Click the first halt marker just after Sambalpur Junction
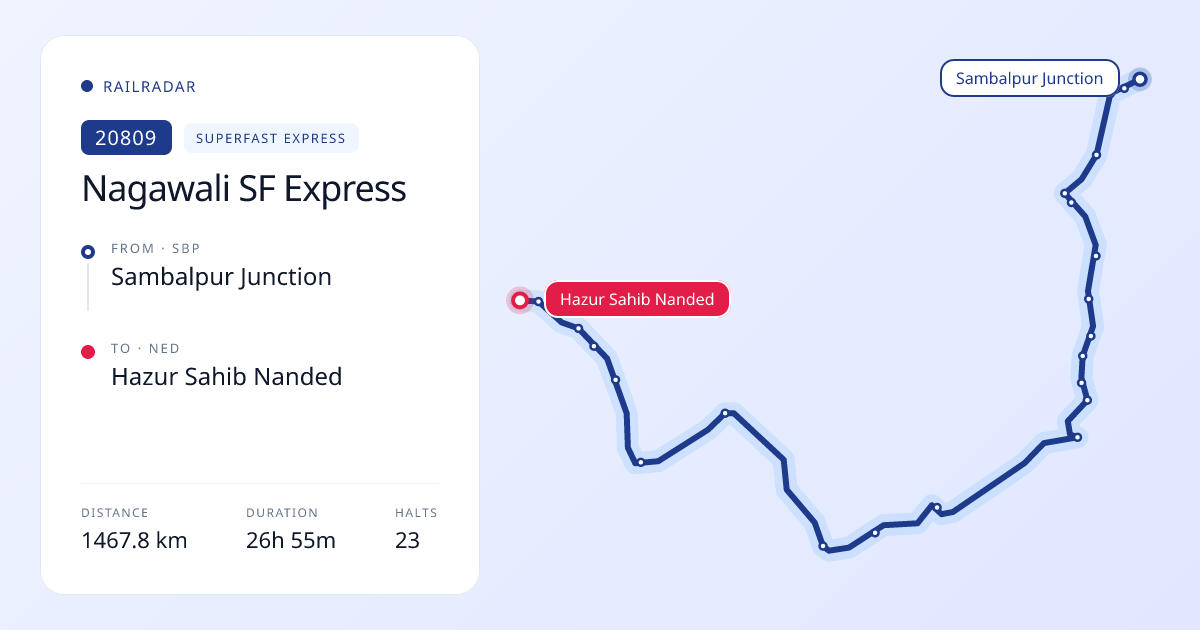 point(1124,88)
